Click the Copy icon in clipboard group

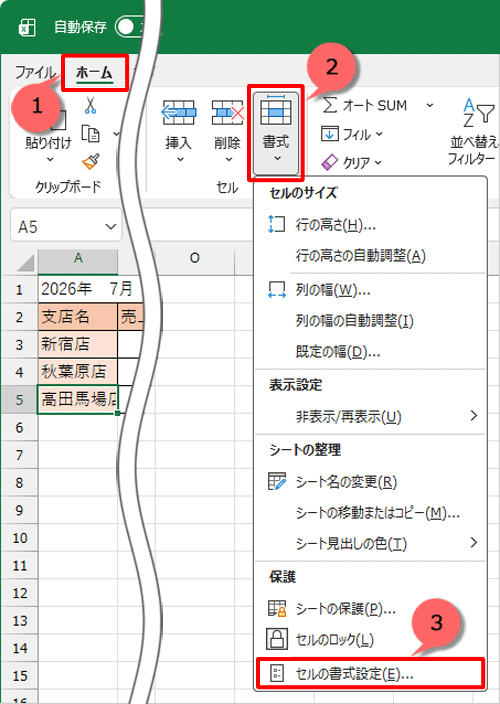coord(91,134)
